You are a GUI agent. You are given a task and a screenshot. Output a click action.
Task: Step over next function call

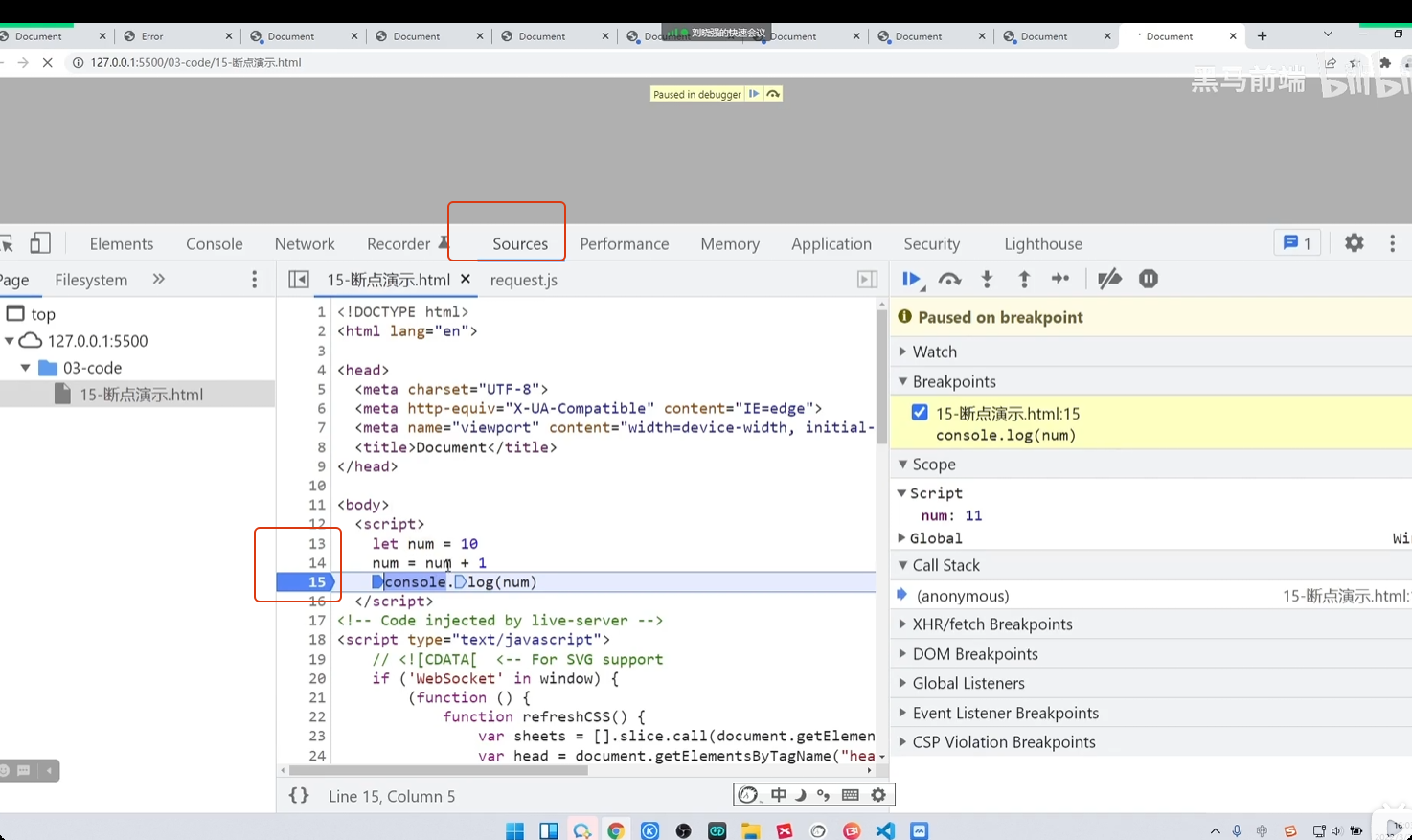click(949, 279)
